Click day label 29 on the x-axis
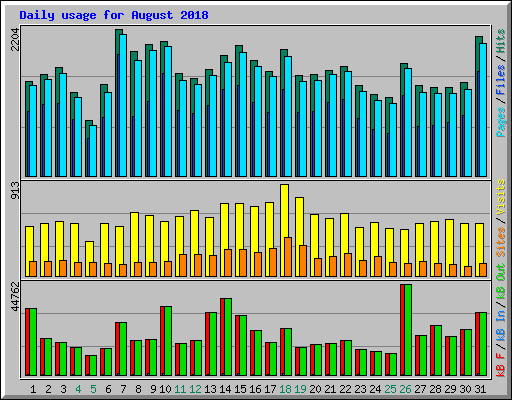The image size is (512, 400). click(x=450, y=389)
